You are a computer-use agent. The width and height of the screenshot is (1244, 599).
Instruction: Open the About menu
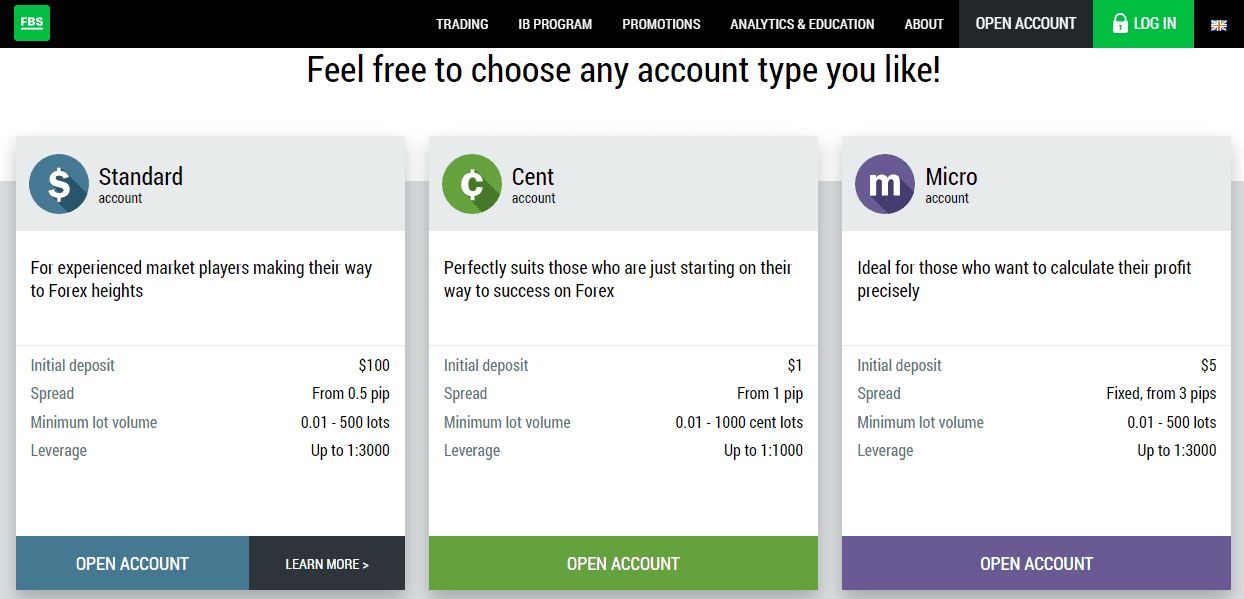click(x=924, y=24)
